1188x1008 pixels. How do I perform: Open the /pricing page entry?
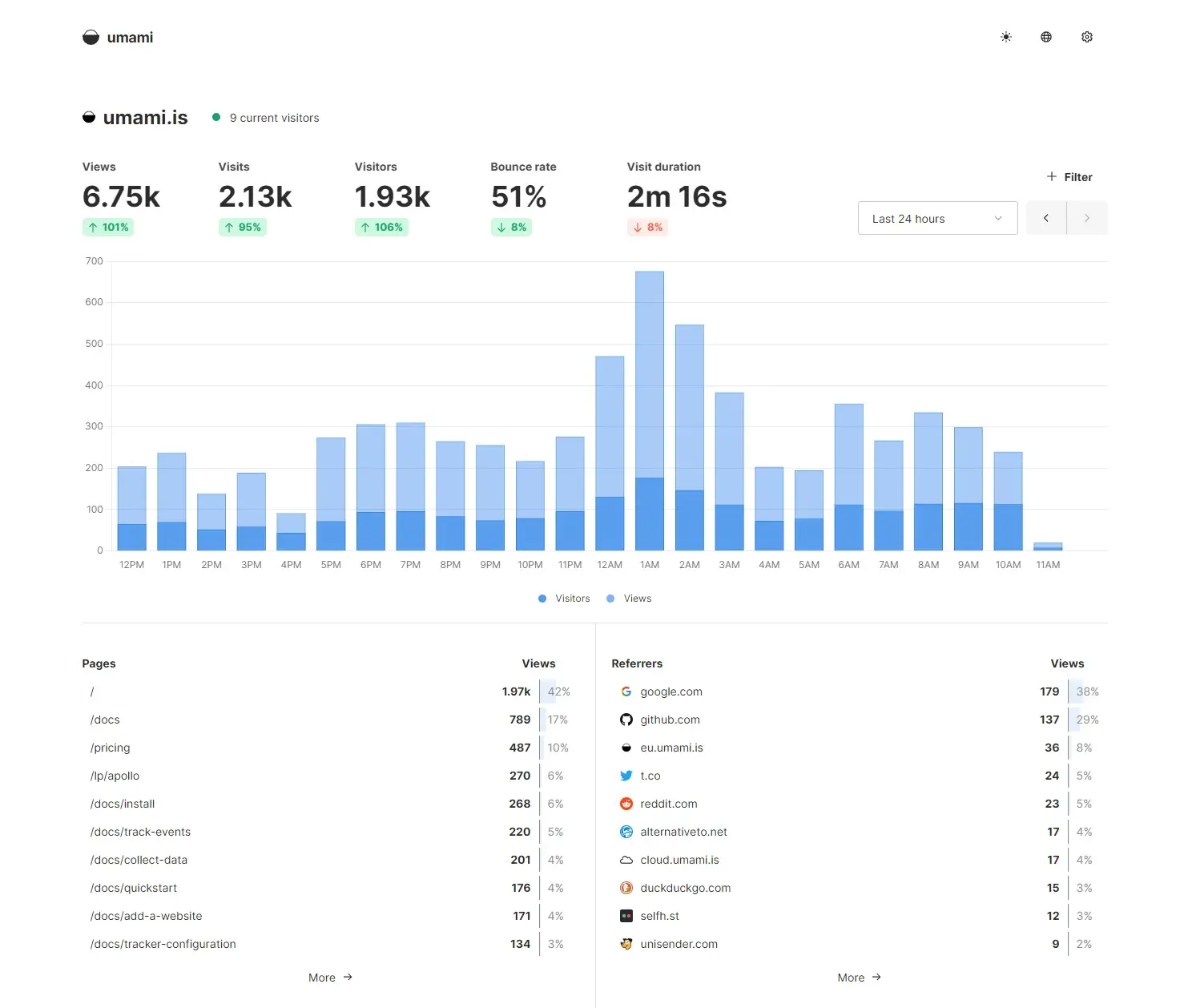pyautogui.click(x=110, y=747)
